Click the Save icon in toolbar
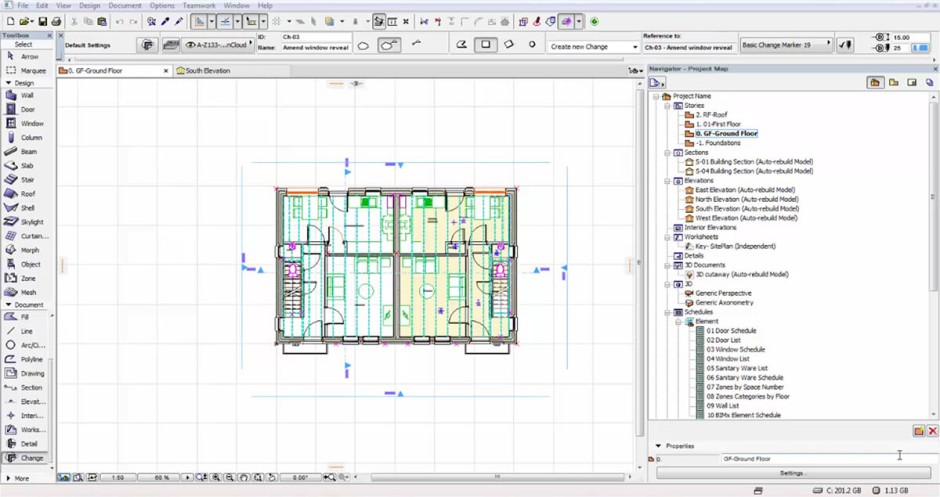The height and width of the screenshot is (497, 940). (41, 21)
